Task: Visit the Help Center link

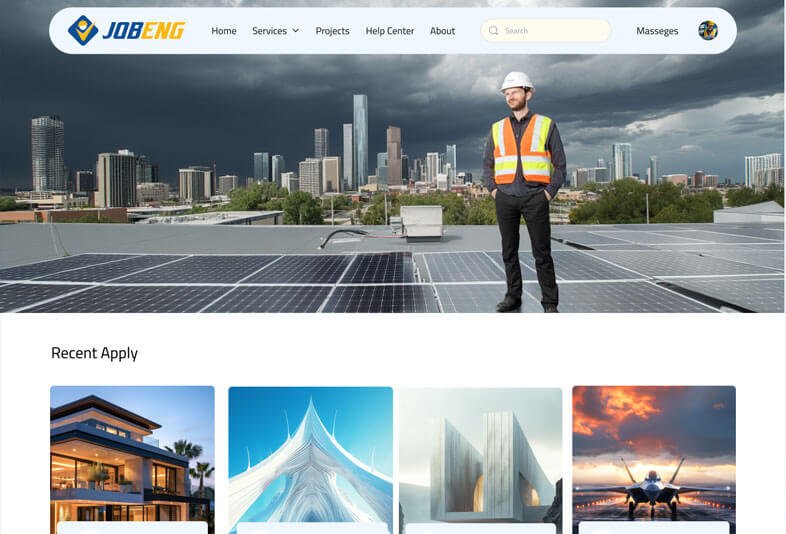Action: [390, 31]
